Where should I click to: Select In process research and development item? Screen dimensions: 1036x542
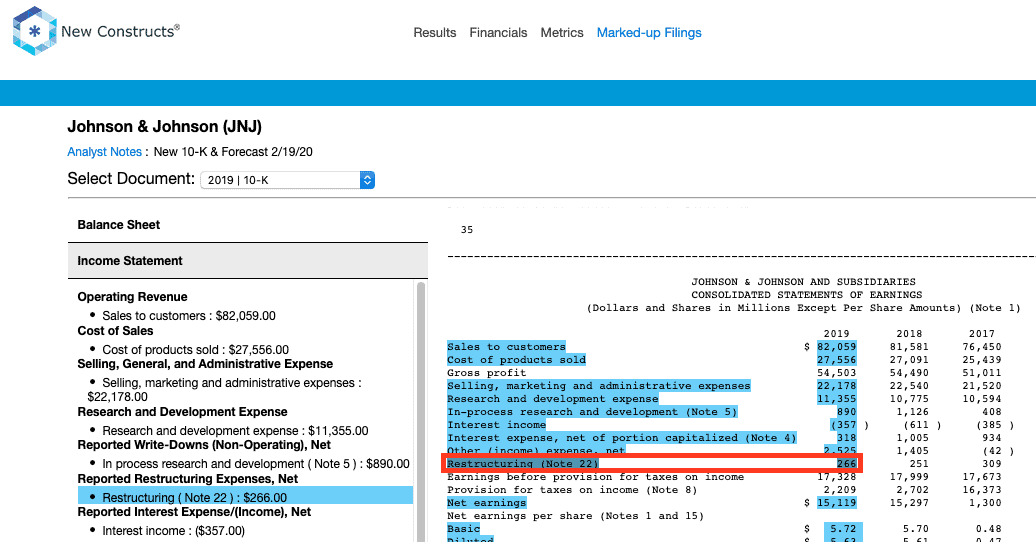(x=256, y=463)
